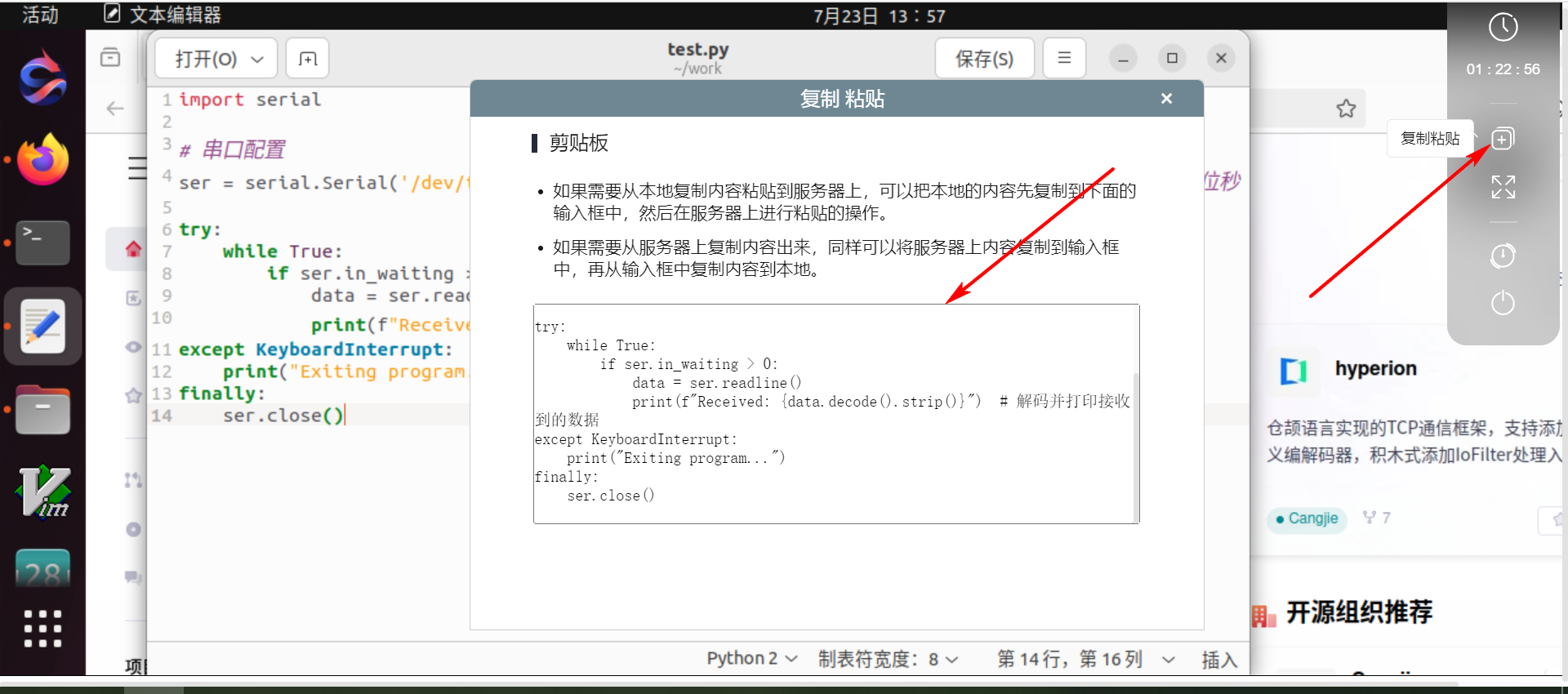1568x694 pixels.
Task: Open the date and time 7月23日 panel
Action: pyautogui.click(x=879, y=16)
